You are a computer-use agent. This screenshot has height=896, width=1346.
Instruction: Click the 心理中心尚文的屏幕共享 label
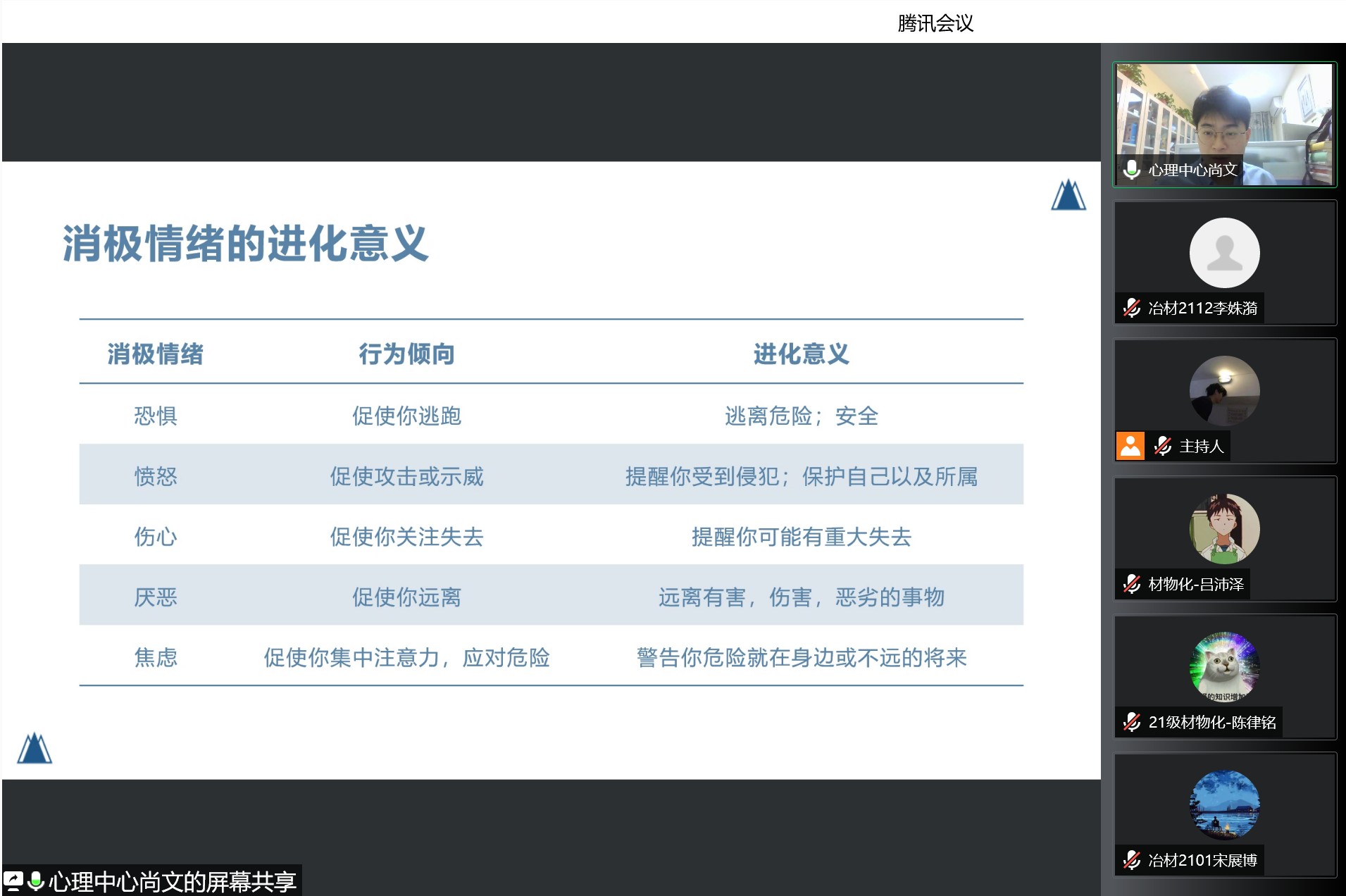click(x=173, y=881)
